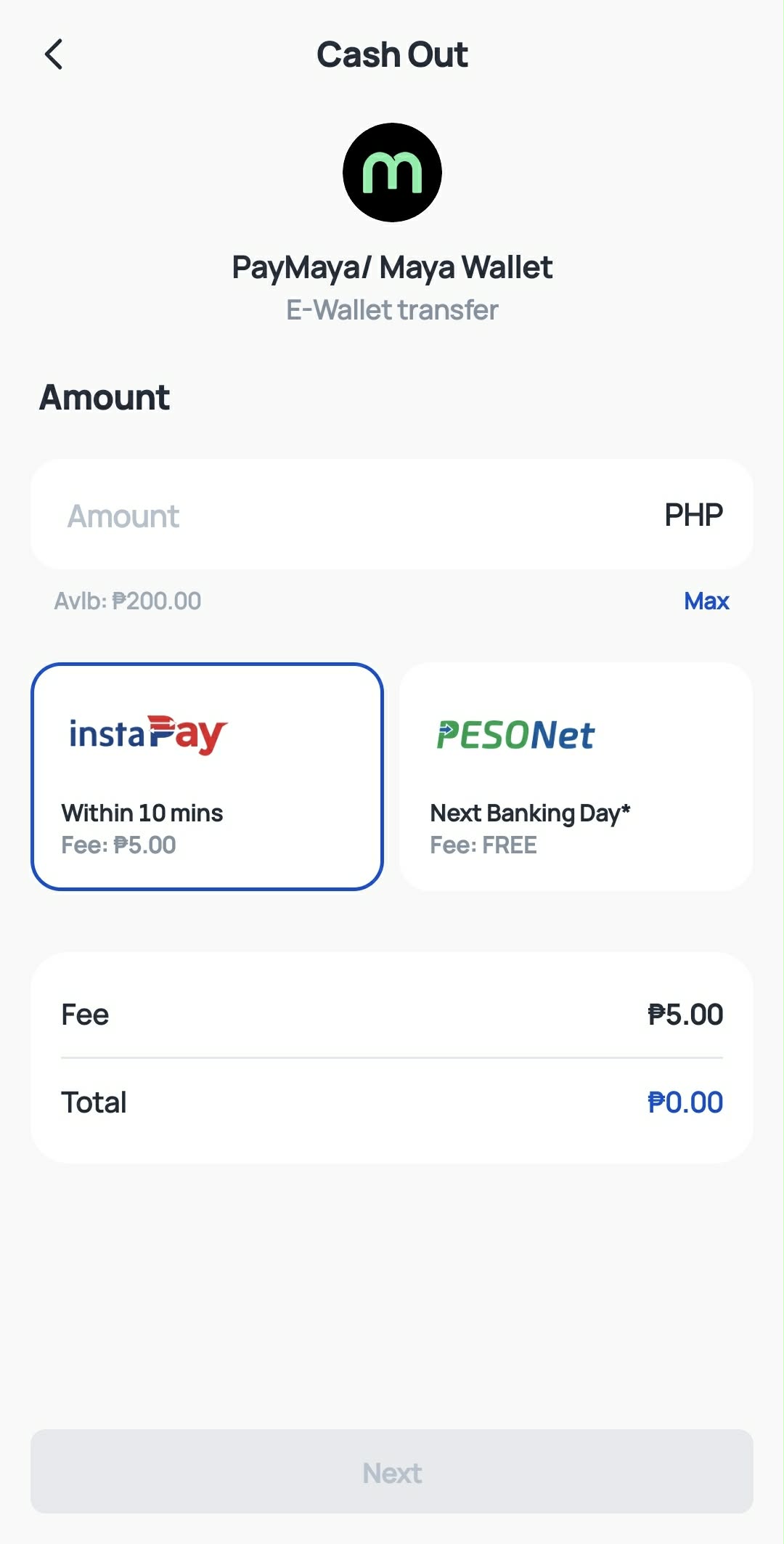Click the PESONet logo

pos(515,735)
